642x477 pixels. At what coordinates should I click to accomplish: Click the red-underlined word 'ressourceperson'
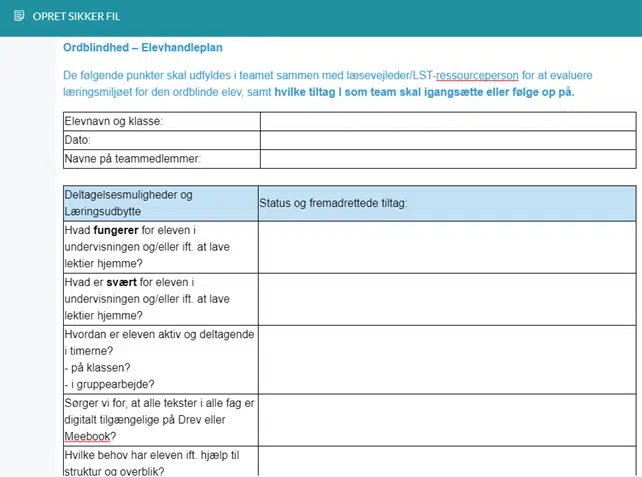pyautogui.click(x=477, y=75)
